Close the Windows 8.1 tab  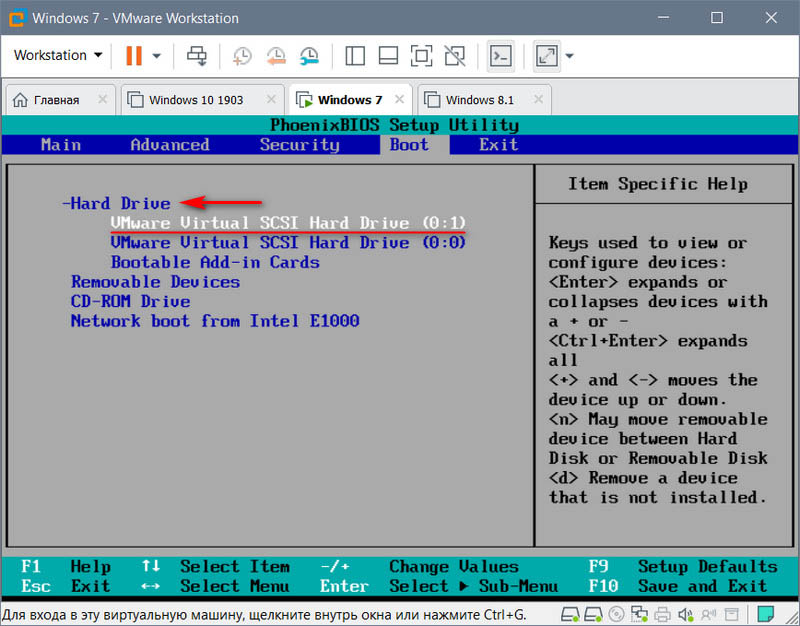538,99
